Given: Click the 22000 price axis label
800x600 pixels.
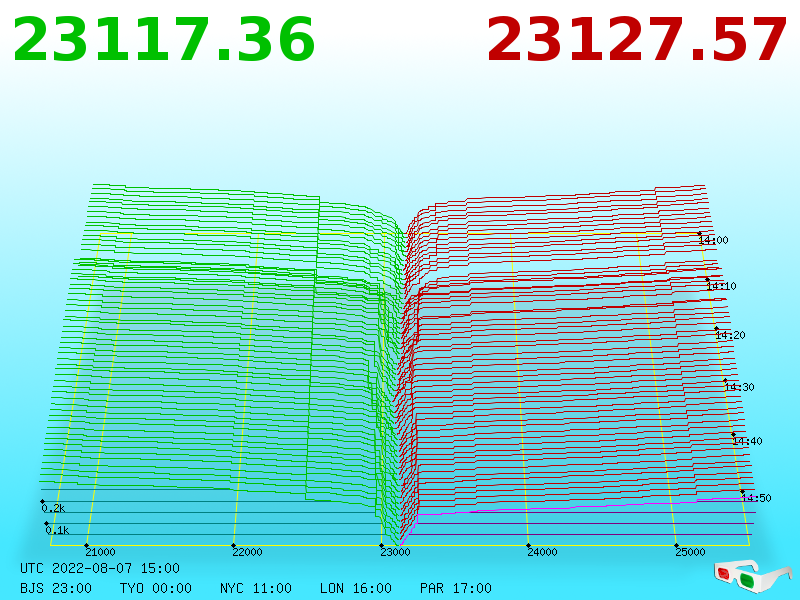Looking at the screenshot, I should point(247,552).
